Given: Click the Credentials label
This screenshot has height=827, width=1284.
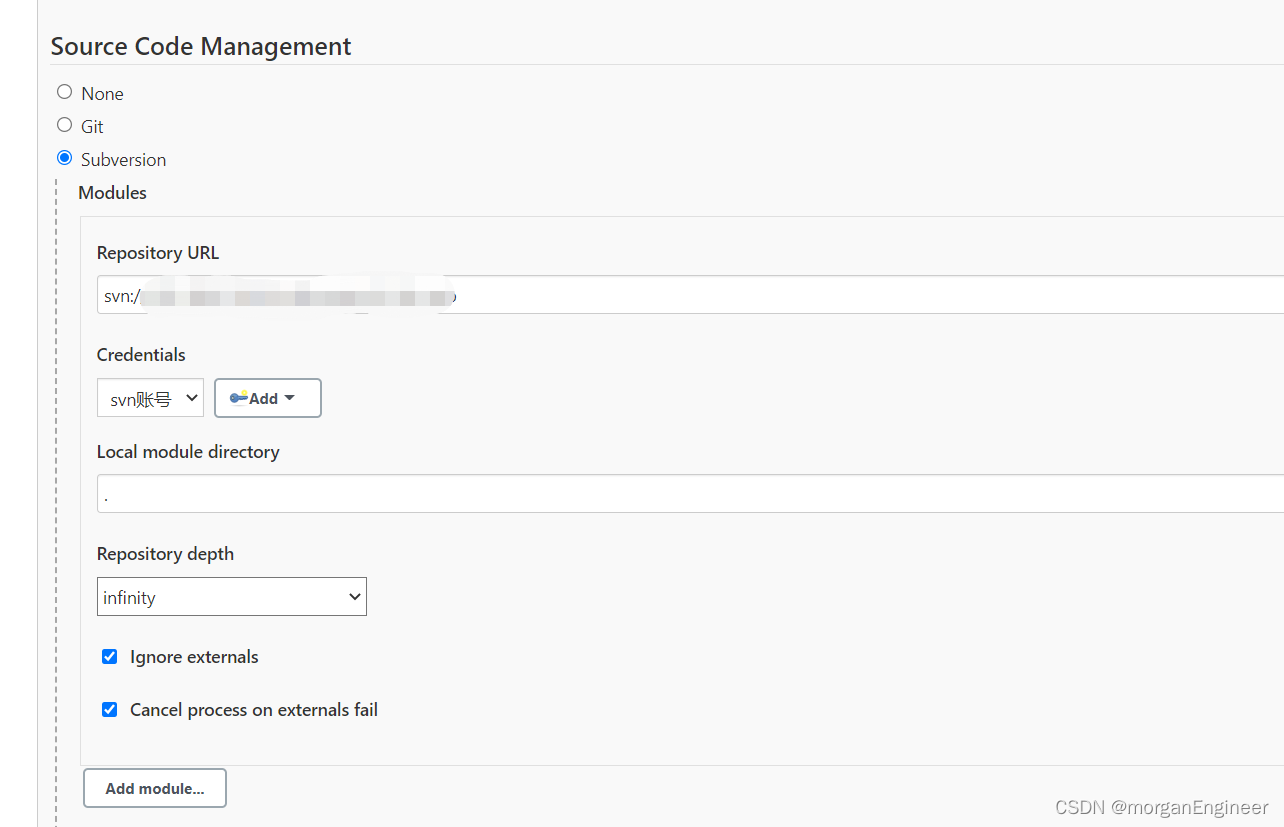Looking at the screenshot, I should pyautogui.click(x=141, y=355).
